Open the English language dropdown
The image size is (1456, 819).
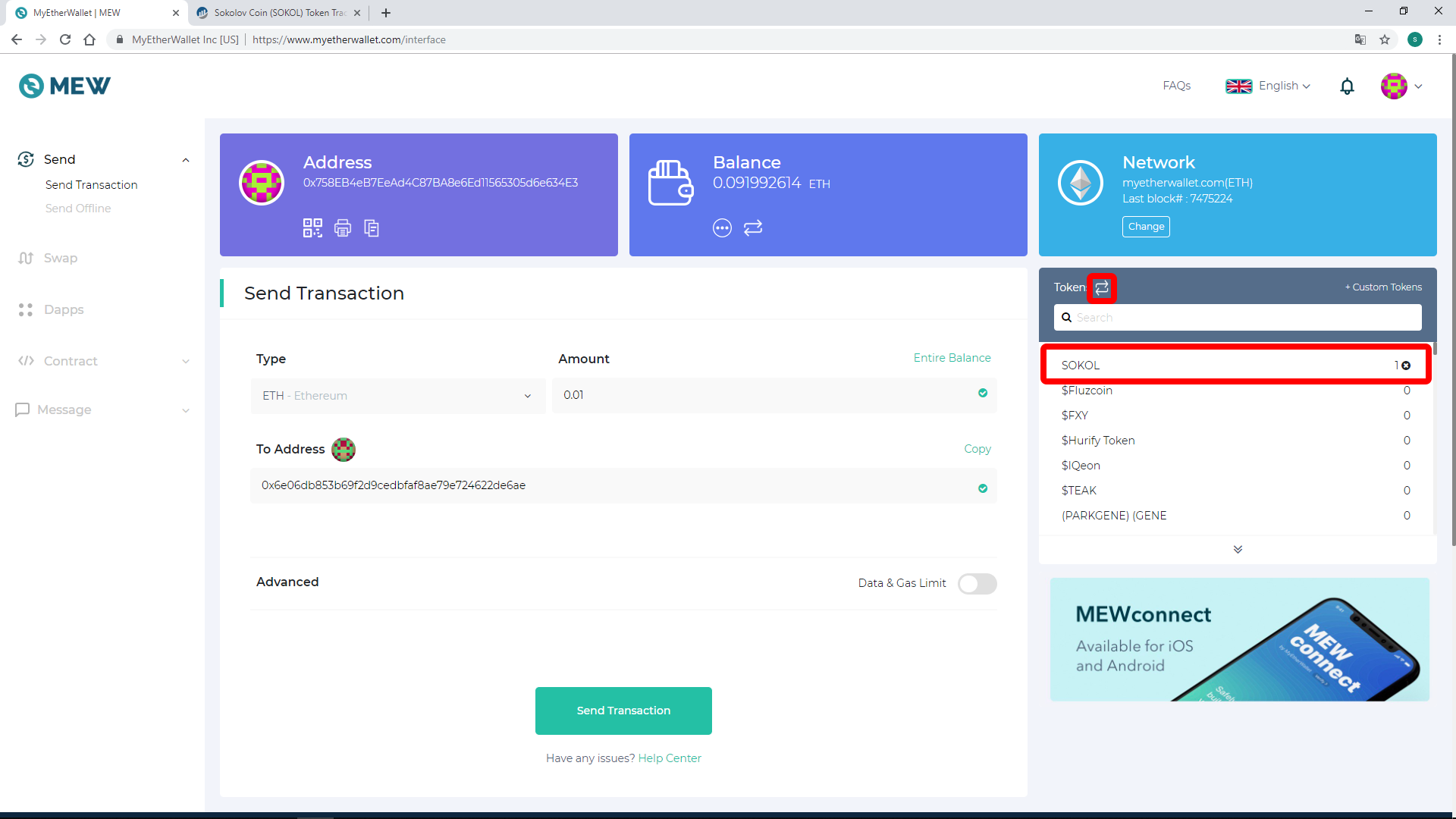pos(1268,86)
